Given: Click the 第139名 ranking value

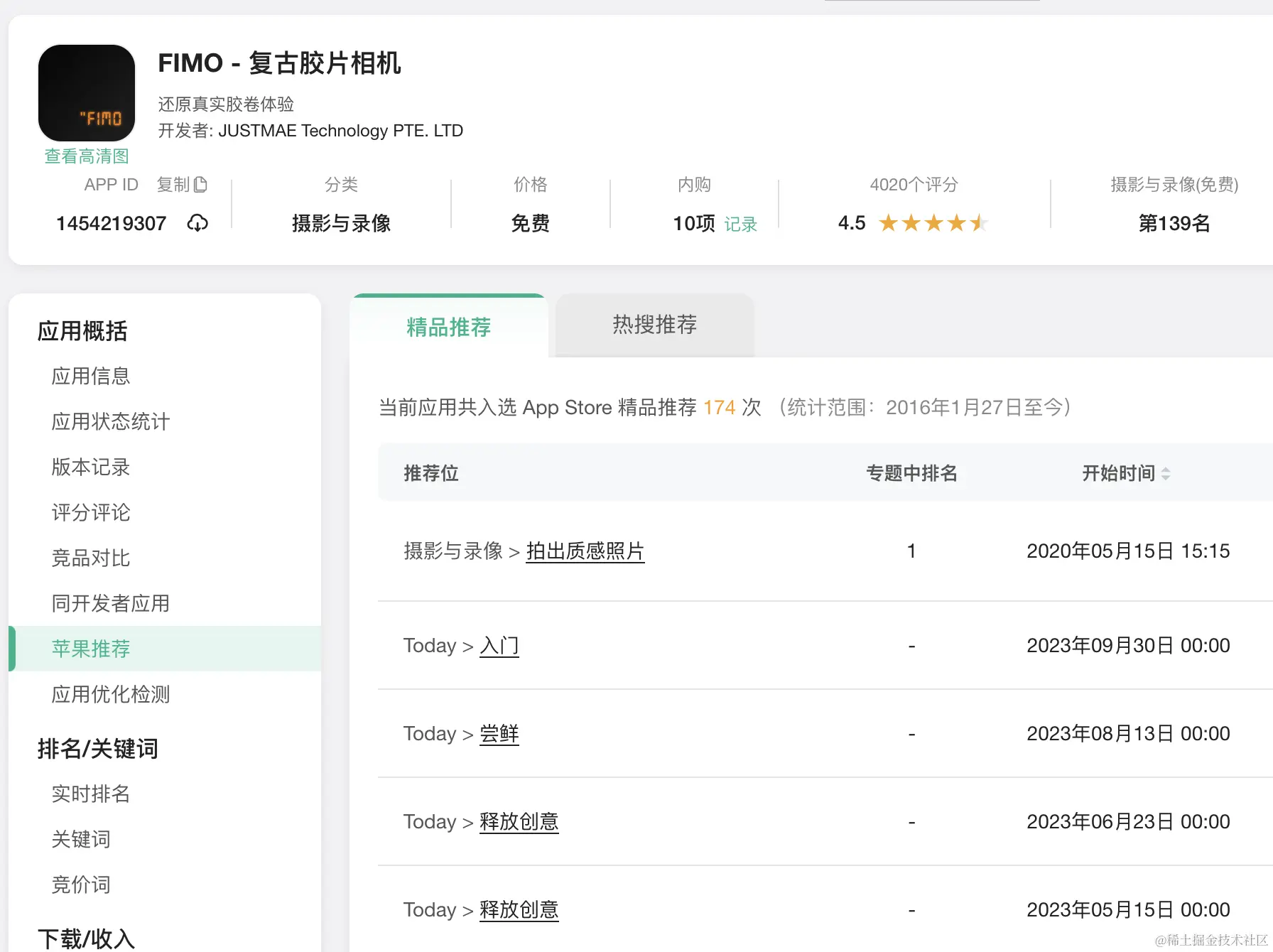Looking at the screenshot, I should [1174, 224].
